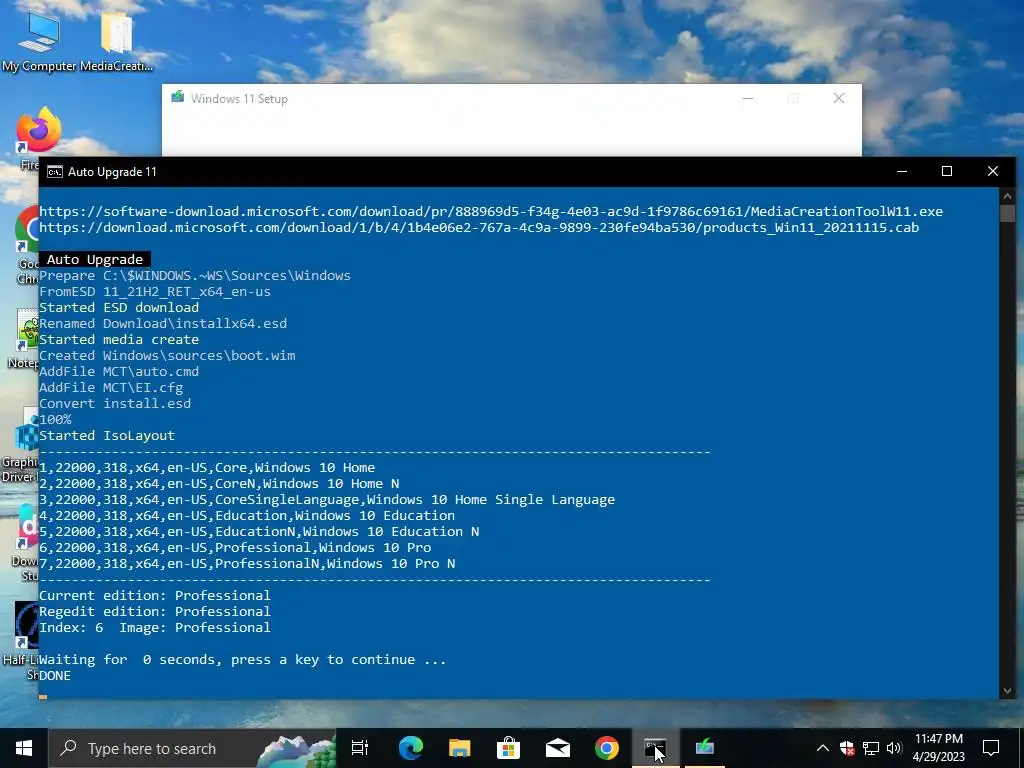Click the 'Started ESD download' line
Image resolution: width=1024 pixels, height=768 pixels.
tap(119, 308)
